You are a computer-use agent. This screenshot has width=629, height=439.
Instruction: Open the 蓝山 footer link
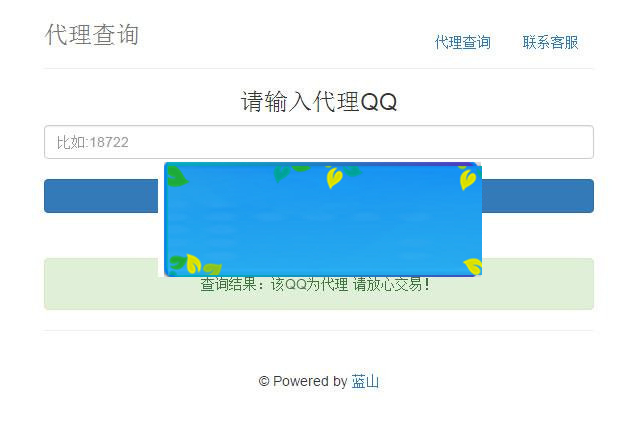[x=365, y=381]
